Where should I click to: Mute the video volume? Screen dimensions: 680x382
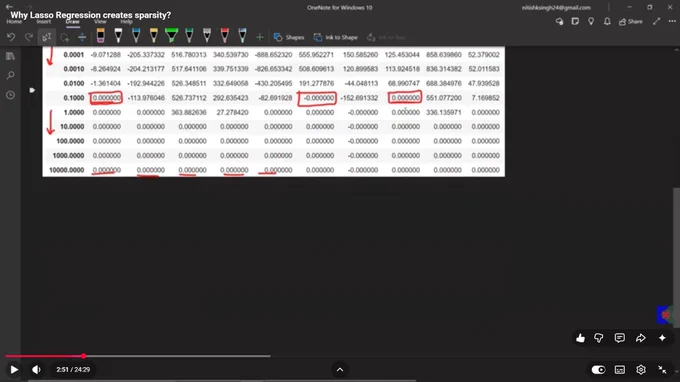36,370
